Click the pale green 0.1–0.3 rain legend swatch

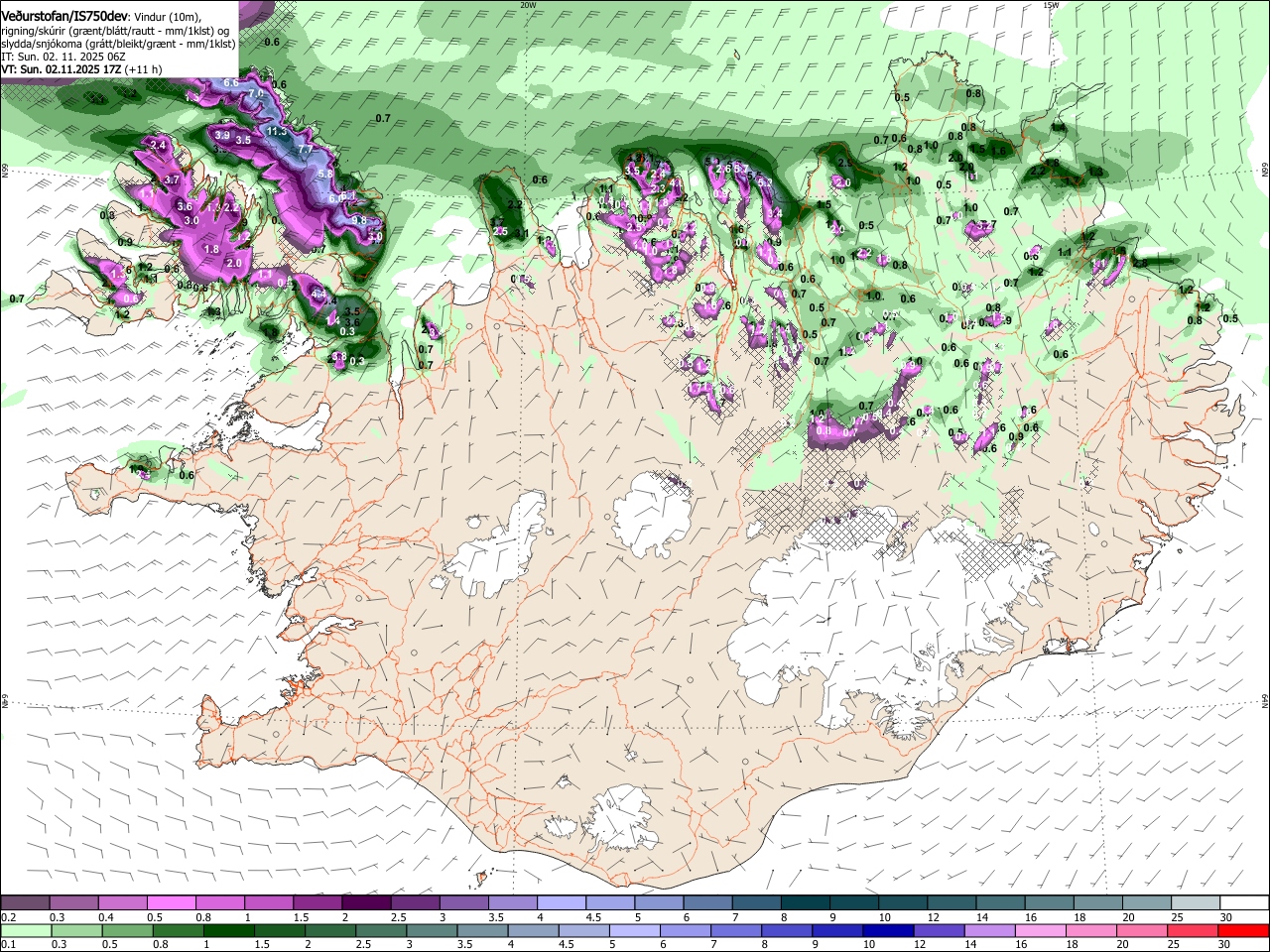point(28,930)
